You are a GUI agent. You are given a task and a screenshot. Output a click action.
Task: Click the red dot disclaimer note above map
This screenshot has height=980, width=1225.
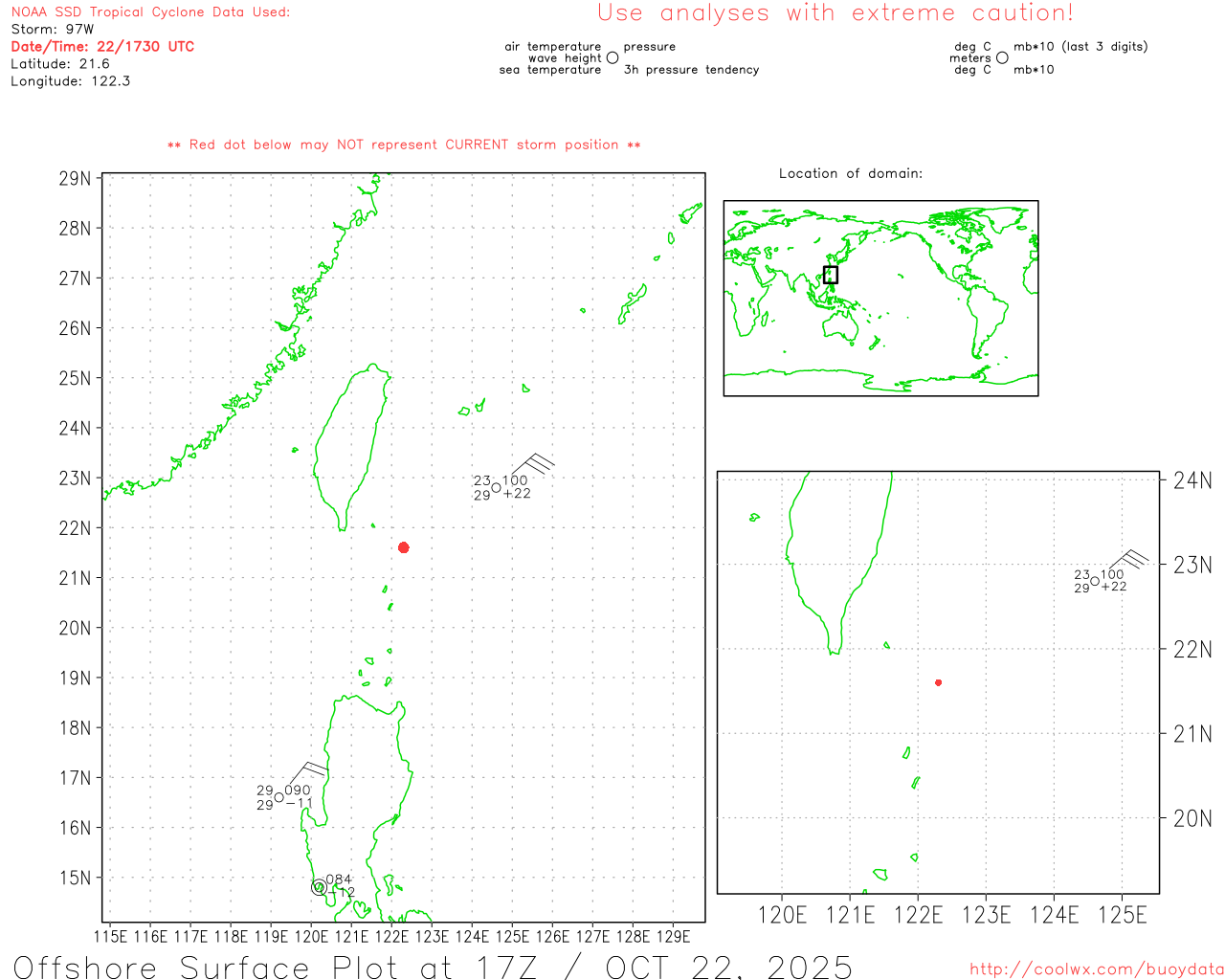tap(404, 145)
